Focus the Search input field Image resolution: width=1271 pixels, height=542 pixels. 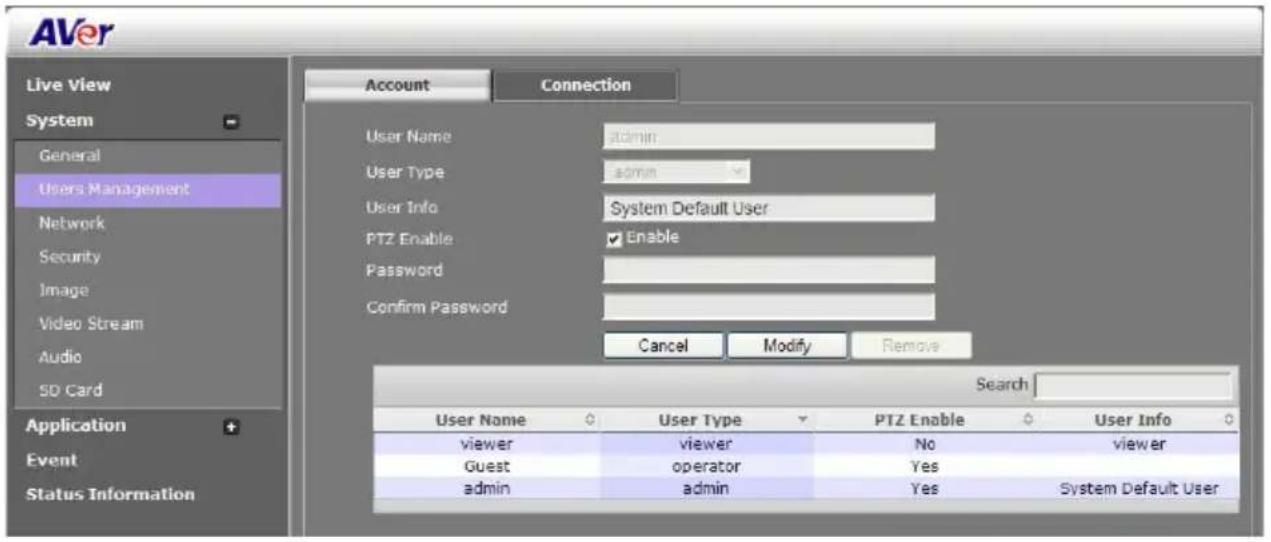1133,385
